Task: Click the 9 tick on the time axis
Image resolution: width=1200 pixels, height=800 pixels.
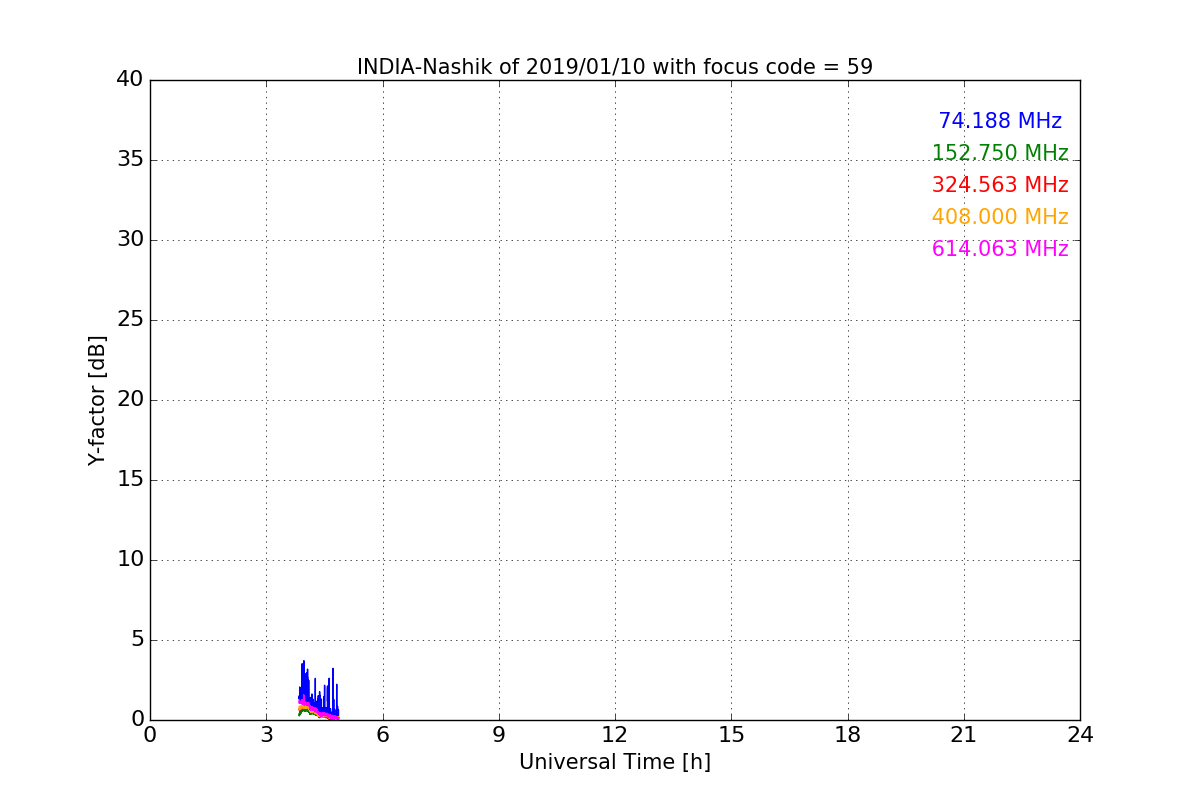Action: pyautogui.click(x=499, y=734)
